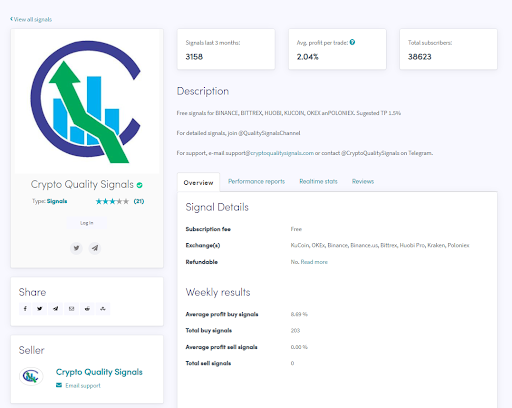Click the help icon beside Avg. profit per trade

(352, 42)
